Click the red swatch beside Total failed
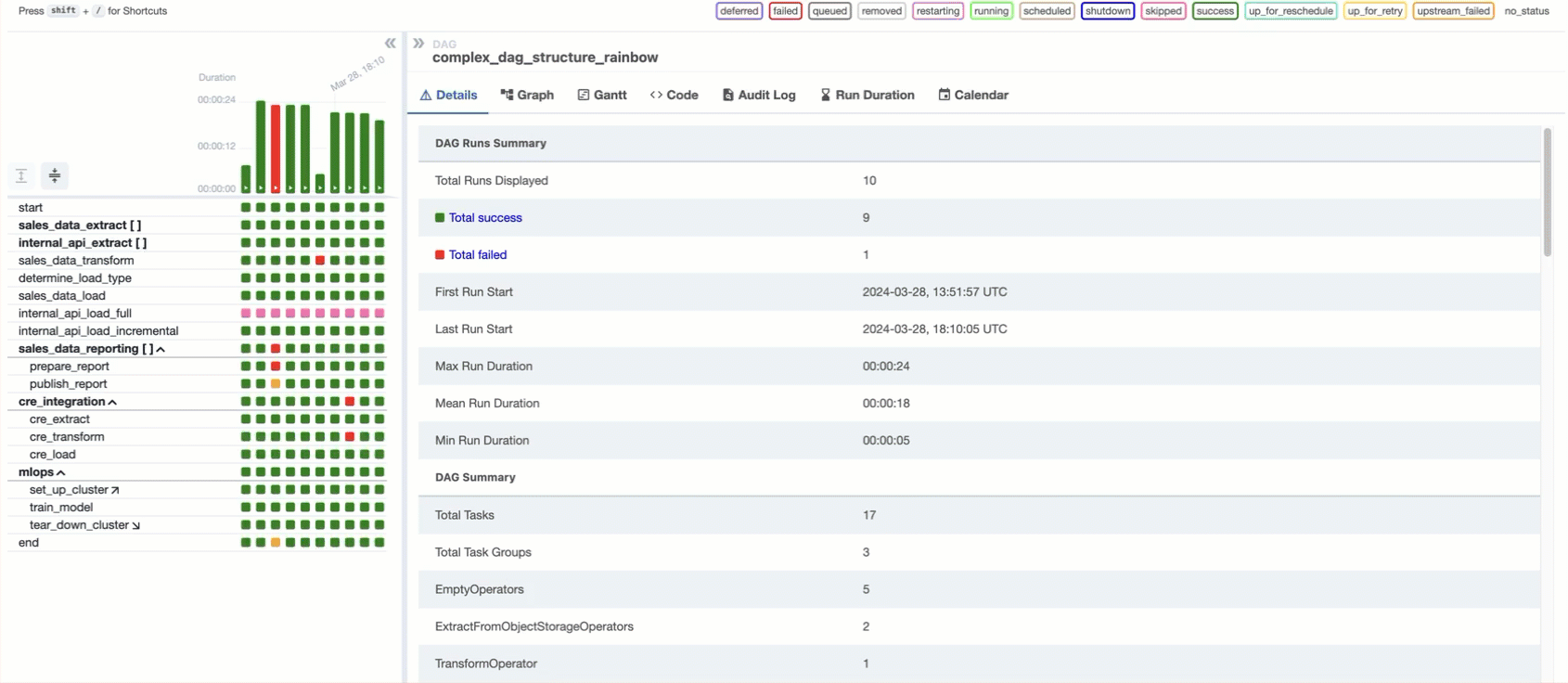Screen dimensions: 1568x683 click(x=440, y=255)
